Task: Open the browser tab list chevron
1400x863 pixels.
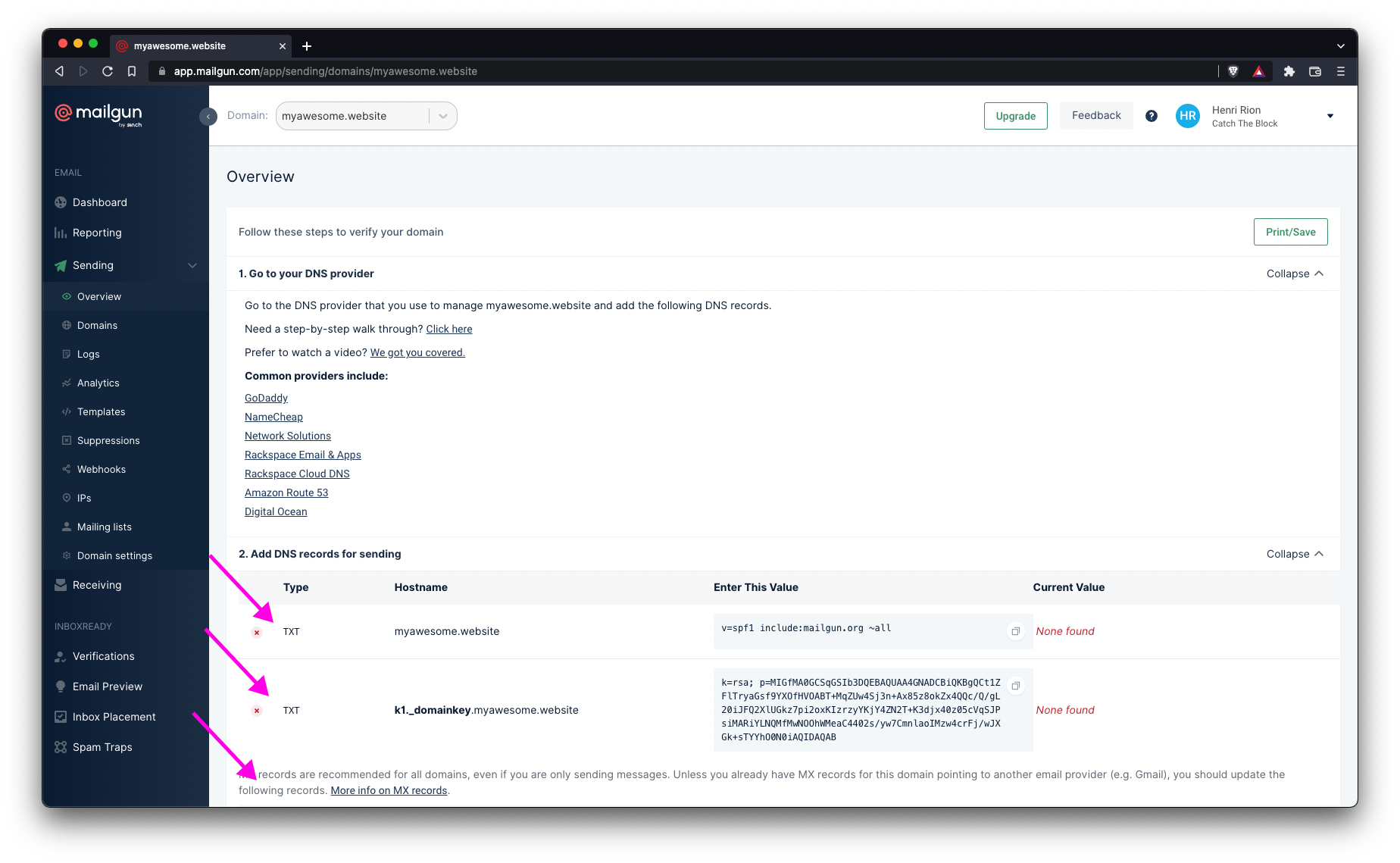Action: click(x=1341, y=46)
